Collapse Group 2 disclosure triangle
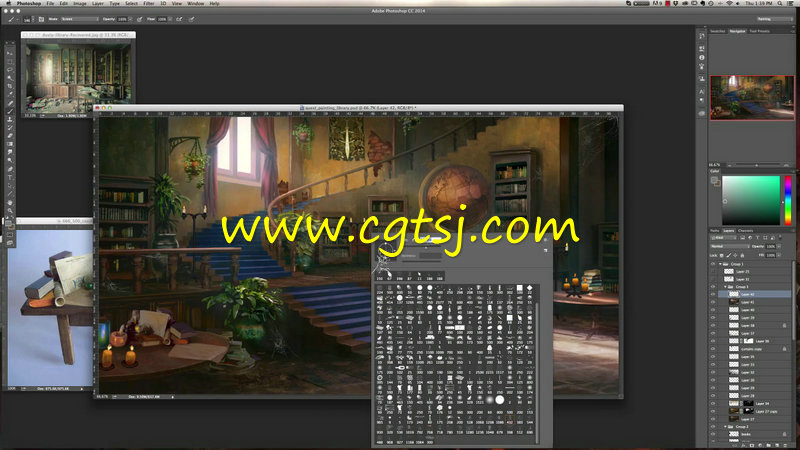 (726, 427)
